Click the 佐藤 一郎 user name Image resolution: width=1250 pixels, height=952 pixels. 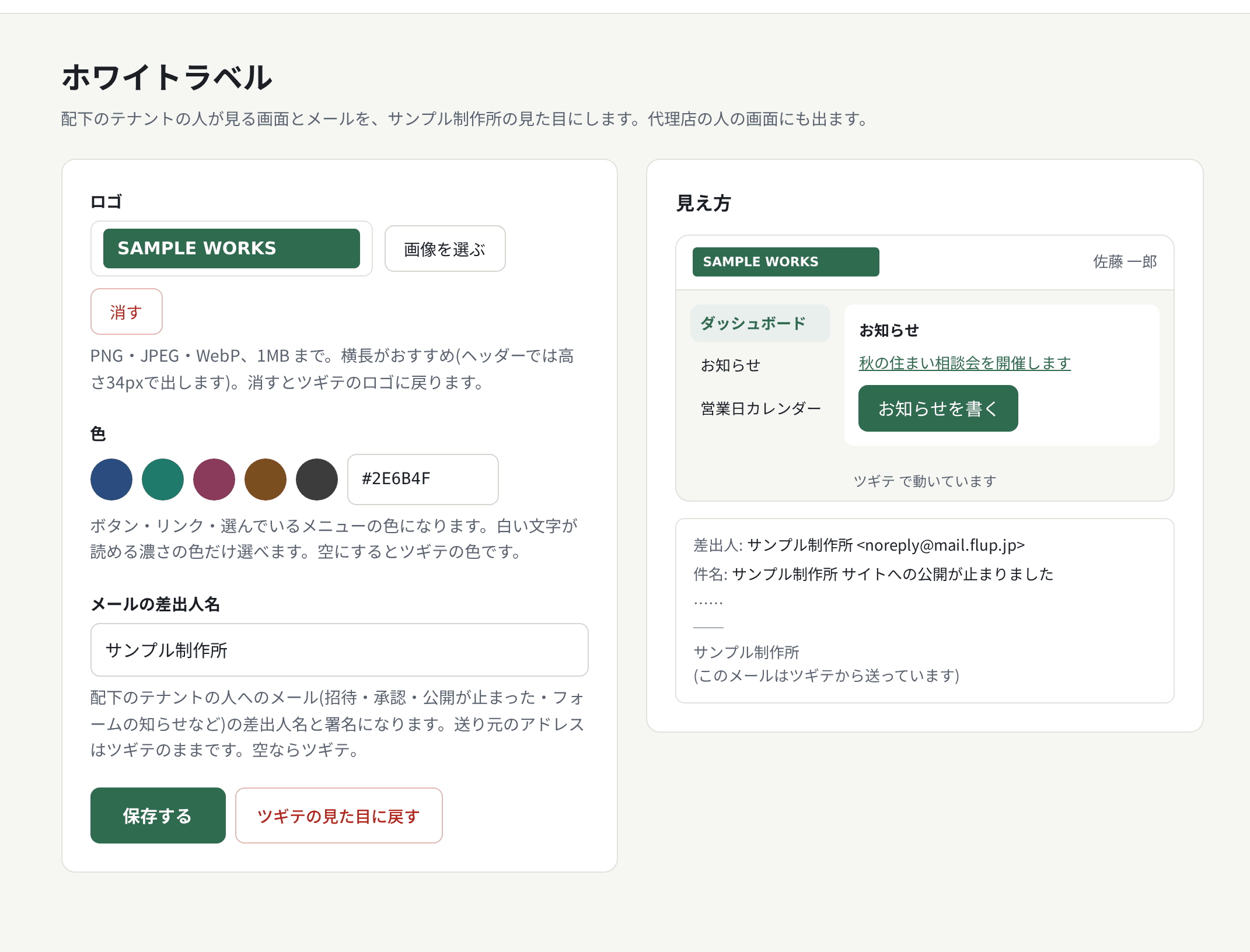click(x=1125, y=262)
